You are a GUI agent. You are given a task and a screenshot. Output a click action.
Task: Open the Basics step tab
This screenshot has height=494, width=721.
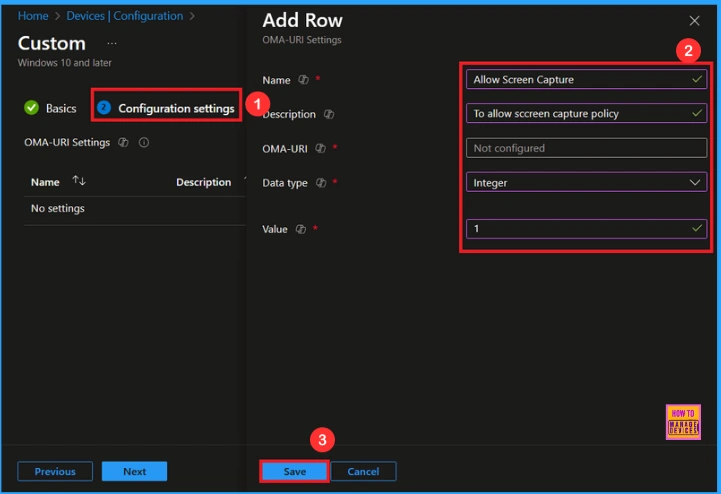[x=50, y=108]
